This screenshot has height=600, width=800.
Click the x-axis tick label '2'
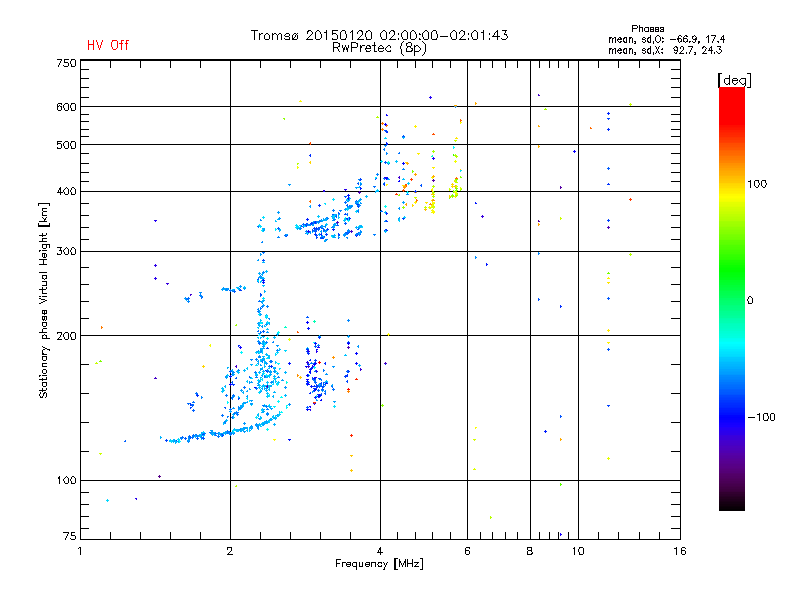[x=230, y=551]
